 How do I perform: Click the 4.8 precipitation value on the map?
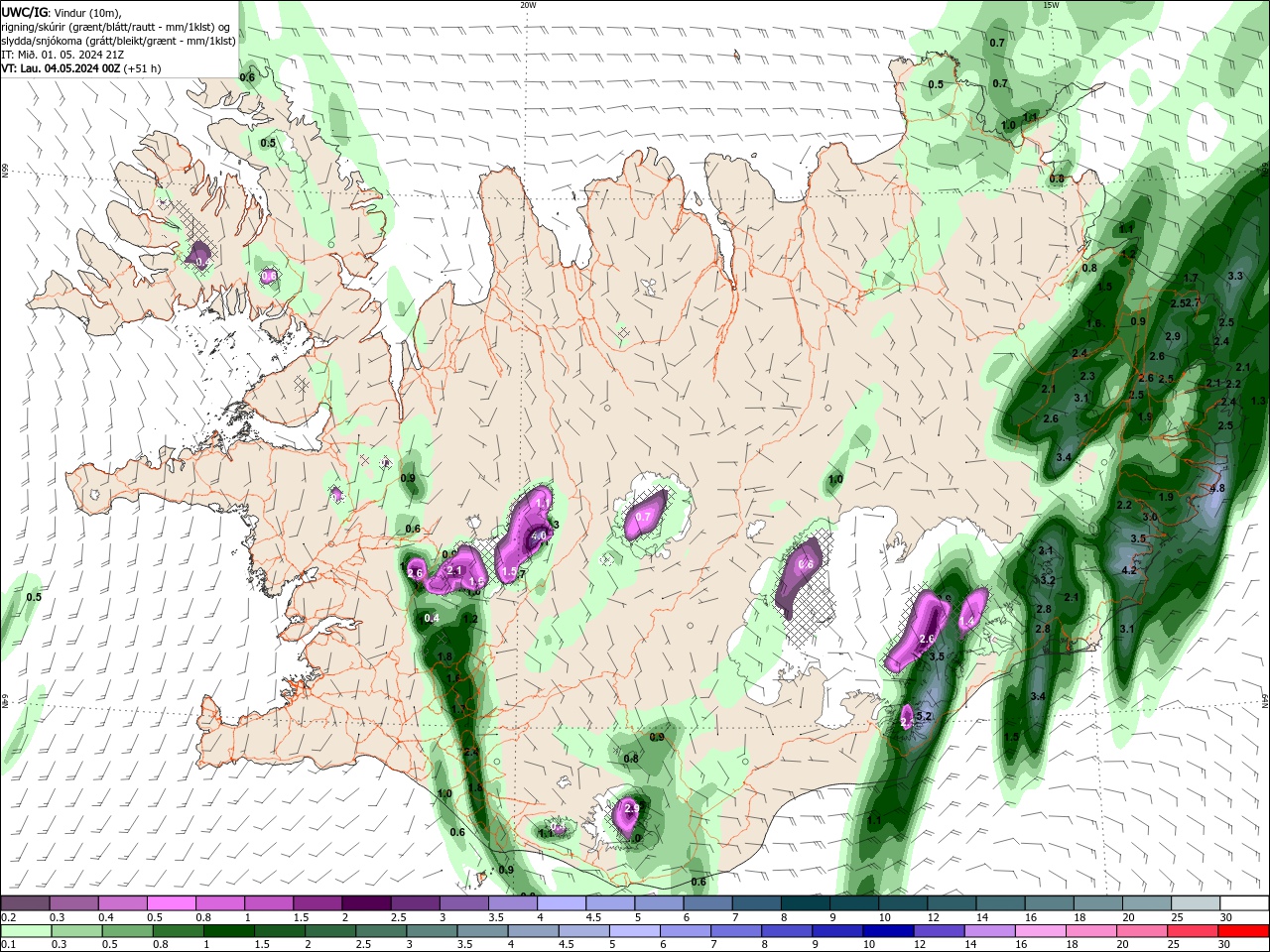(x=1217, y=488)
